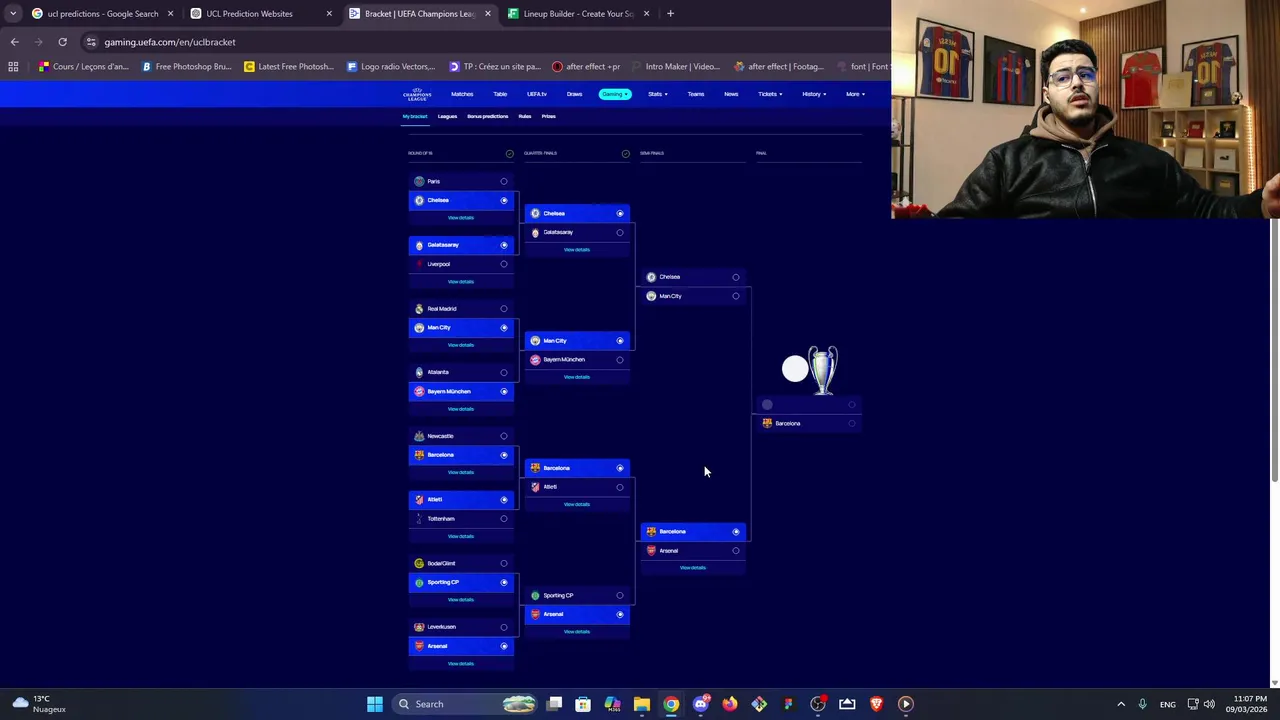Expand the History dropdown menu
The image size is (1280, 720).
tap(813, 94)
